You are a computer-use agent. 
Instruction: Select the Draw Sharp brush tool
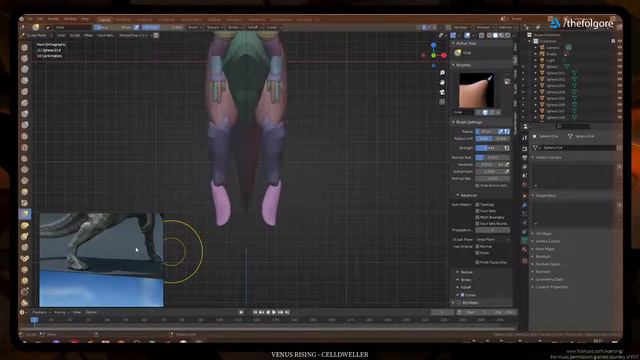tap(24, 58)
